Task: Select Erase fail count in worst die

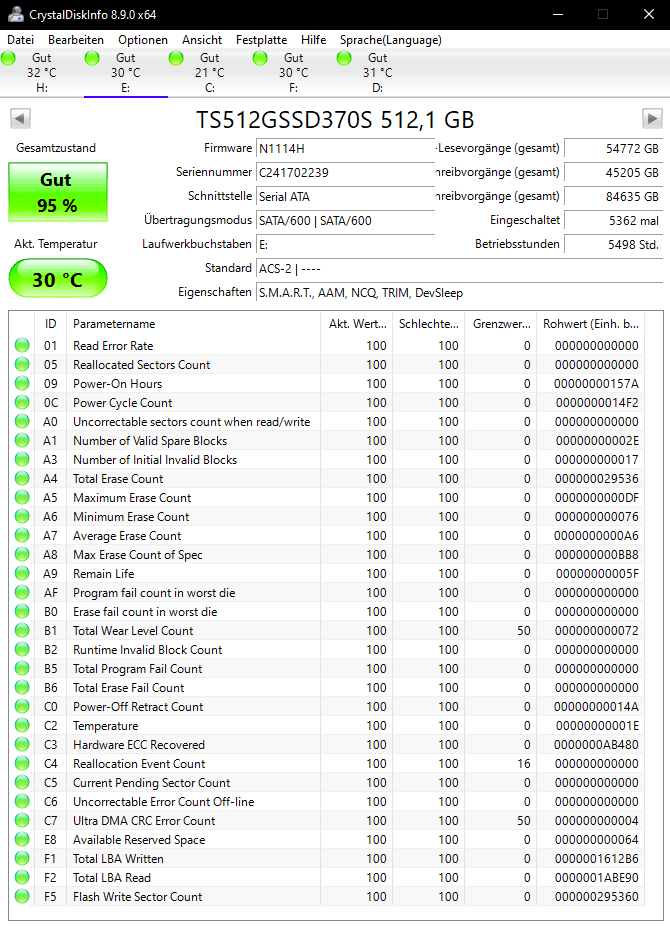Action: click(x=145, y=611)
